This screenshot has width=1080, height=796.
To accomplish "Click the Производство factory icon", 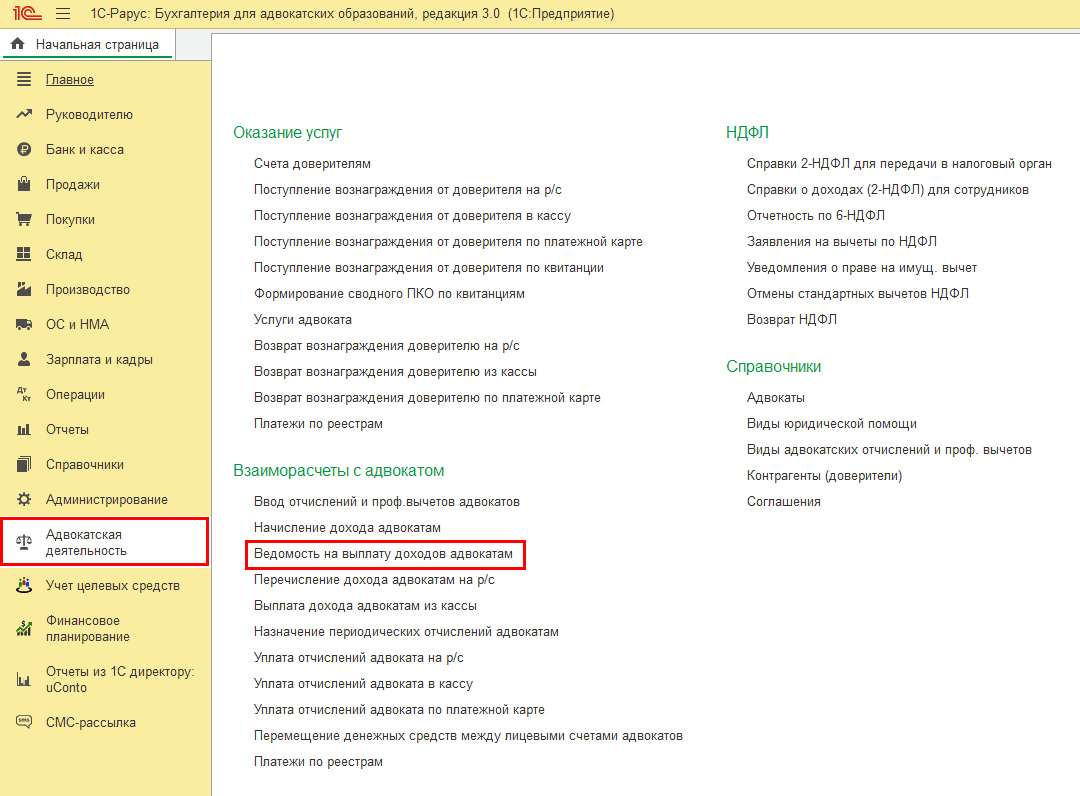I will tap(25, 290).
